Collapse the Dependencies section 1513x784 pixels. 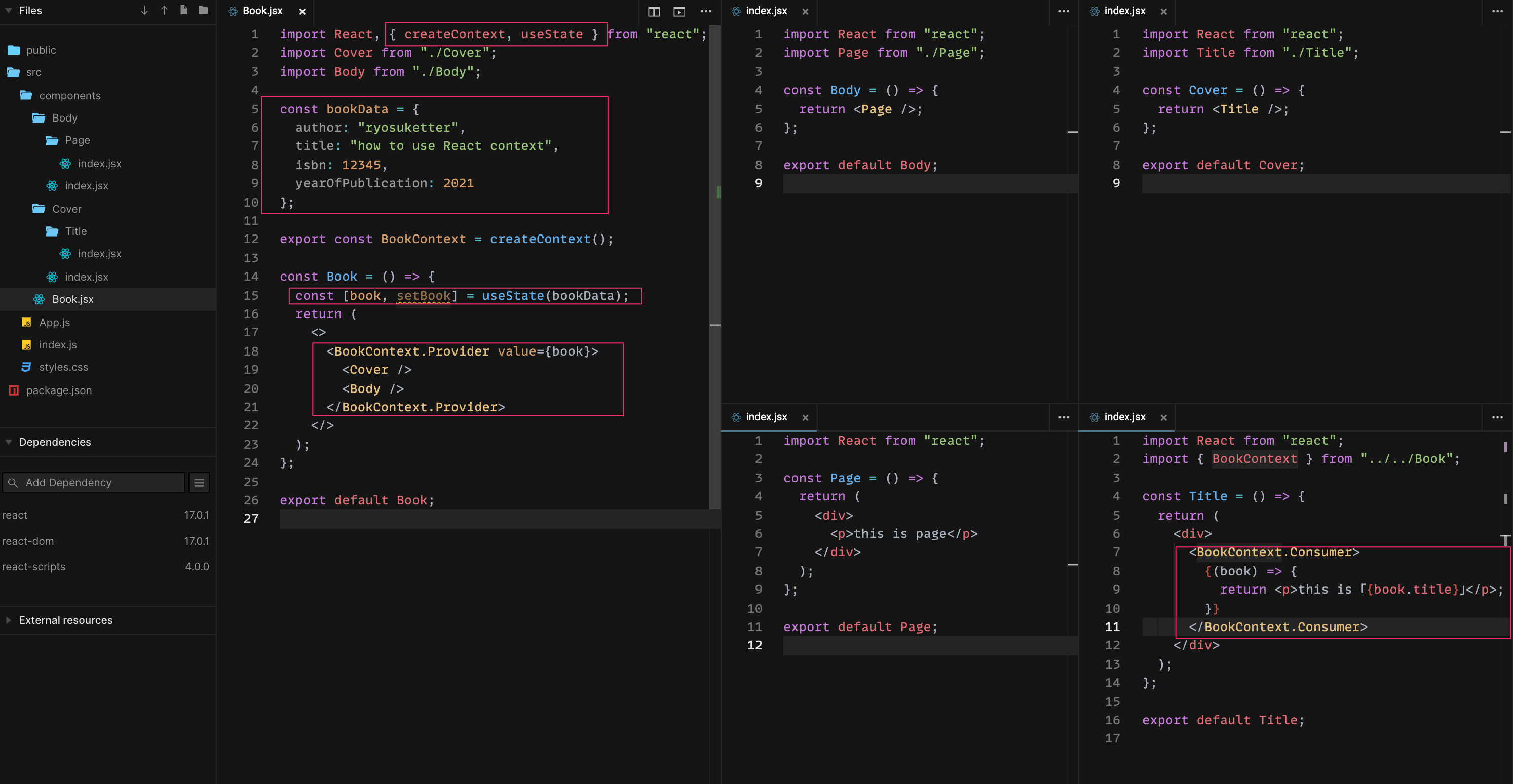(x=8, y=442)
